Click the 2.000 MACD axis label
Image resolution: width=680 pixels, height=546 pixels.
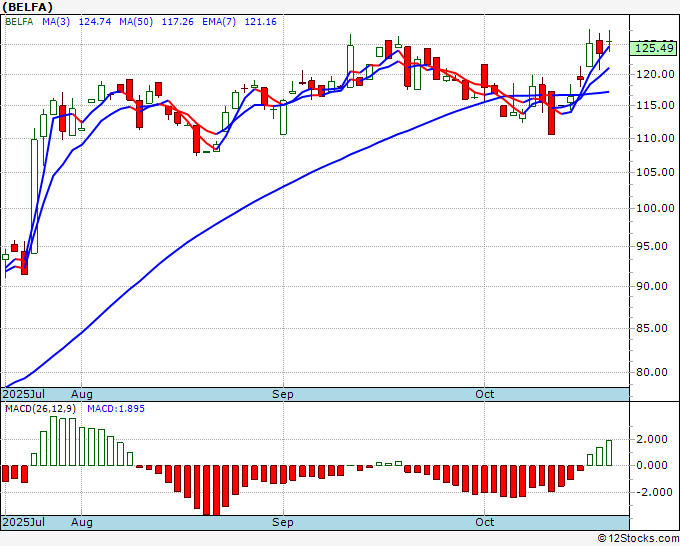pyautogui.click(x=651, y=439)
